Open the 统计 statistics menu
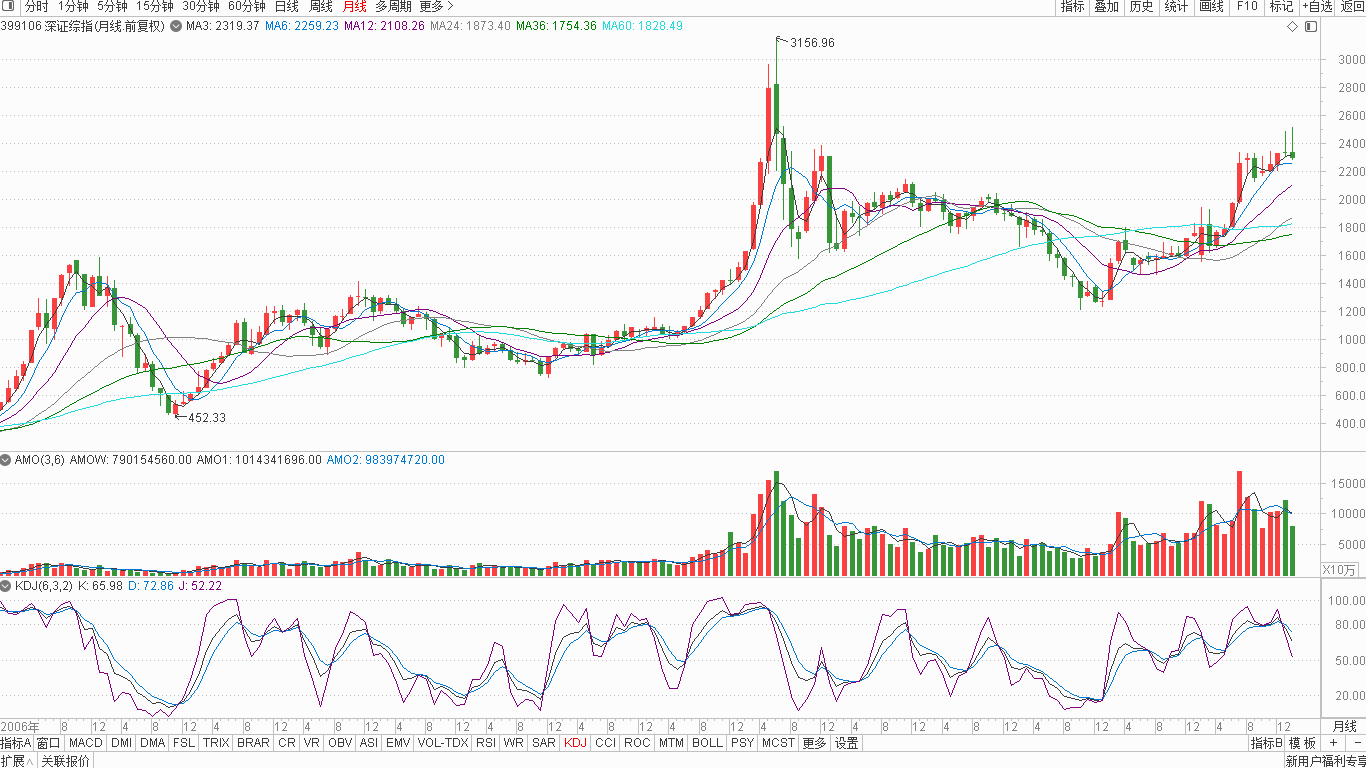Viewport: 1366px width, 768px height. (1177, 6)
